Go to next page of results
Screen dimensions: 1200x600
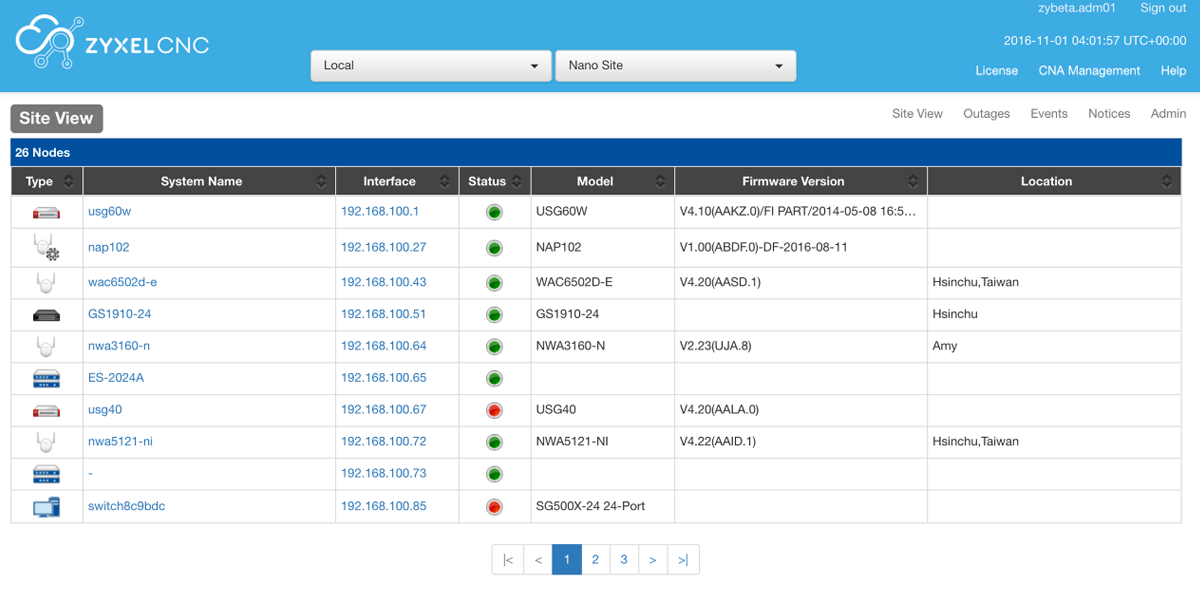coord(652,560)
